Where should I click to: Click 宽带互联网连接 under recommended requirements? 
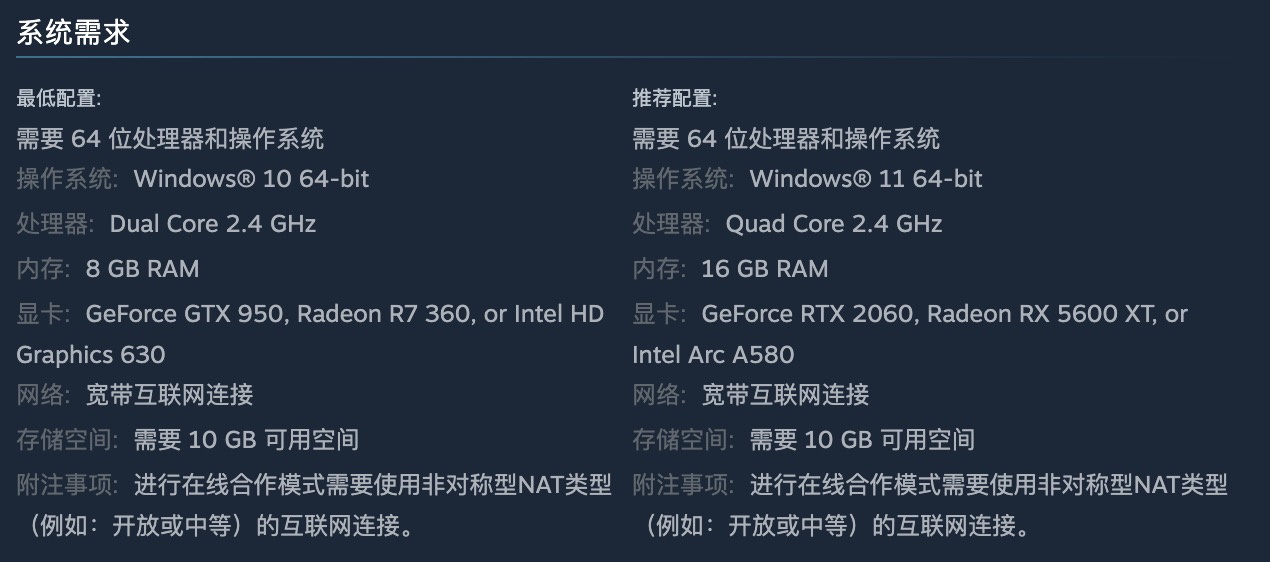pos(786,395)
